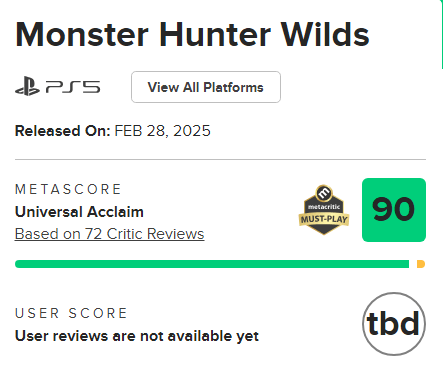
Task: Open the Metacritic Must-Play badge
Action: tap(324, 210)
